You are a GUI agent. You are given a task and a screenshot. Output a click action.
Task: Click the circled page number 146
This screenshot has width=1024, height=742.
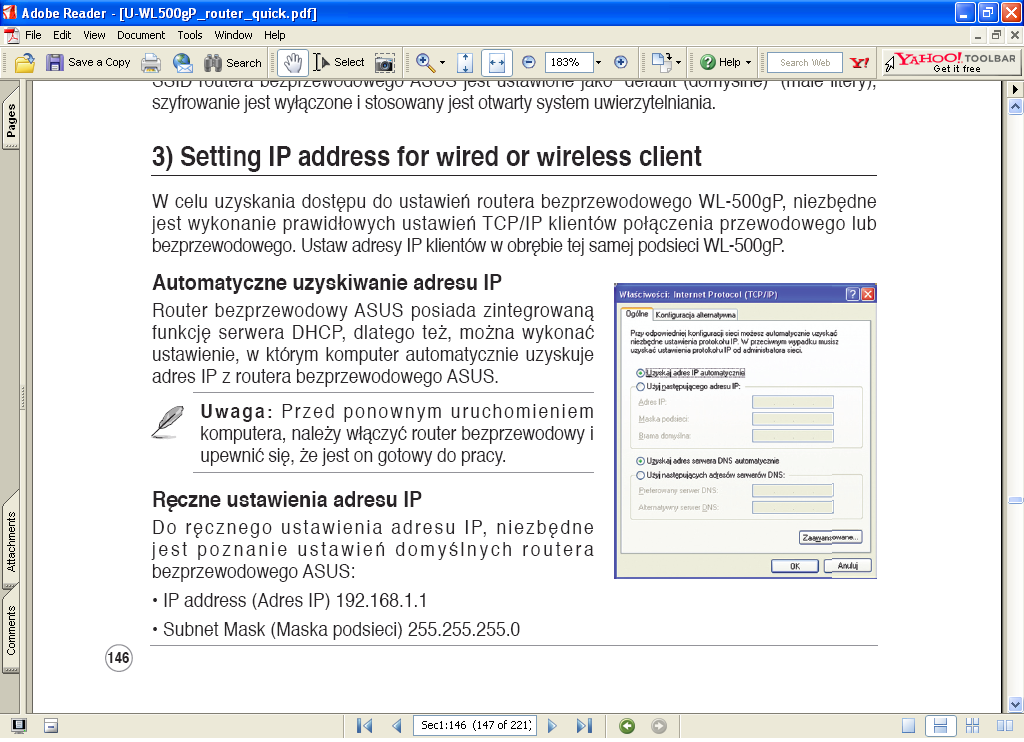pos(119,658)
